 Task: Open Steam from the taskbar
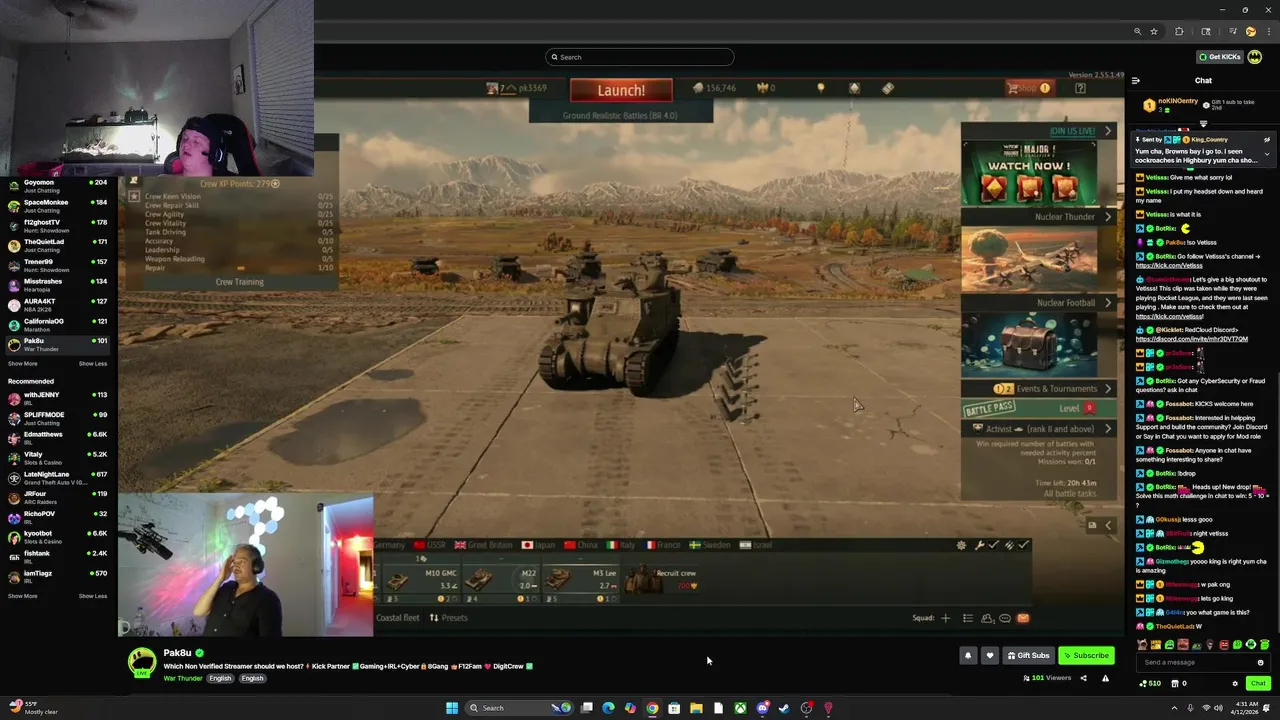(784, 708)
